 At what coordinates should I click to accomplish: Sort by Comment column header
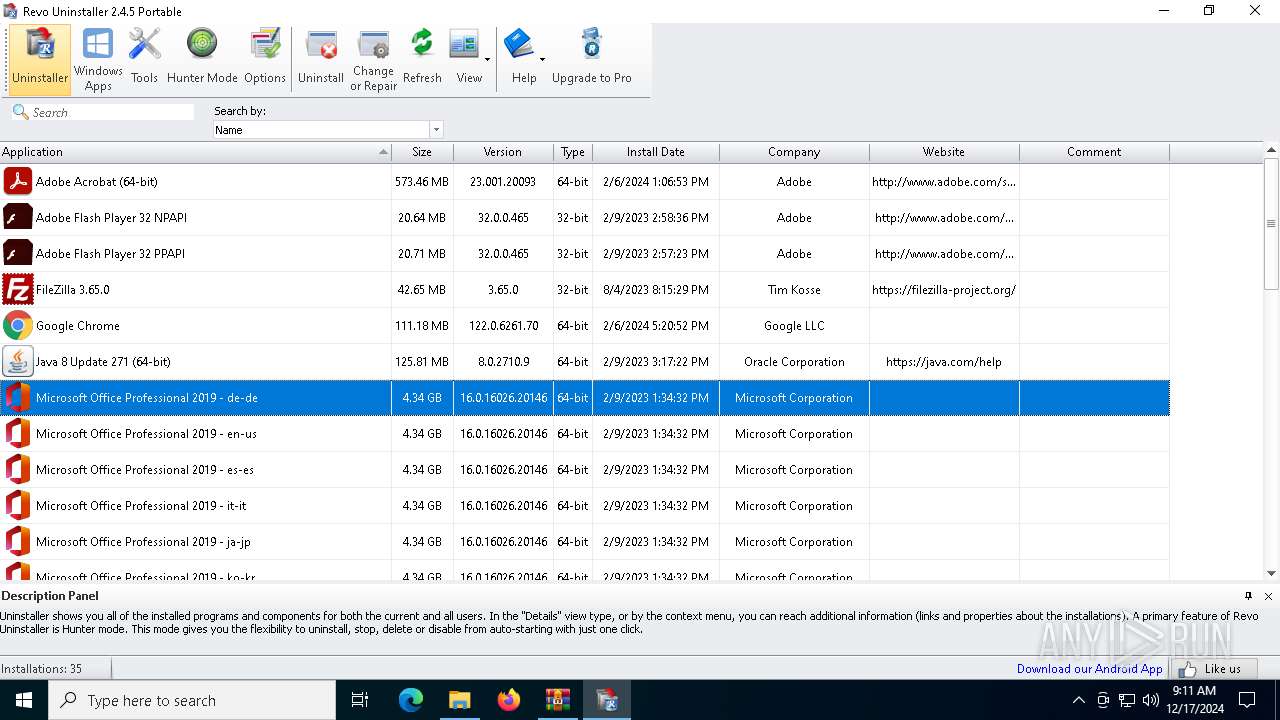1094,152
